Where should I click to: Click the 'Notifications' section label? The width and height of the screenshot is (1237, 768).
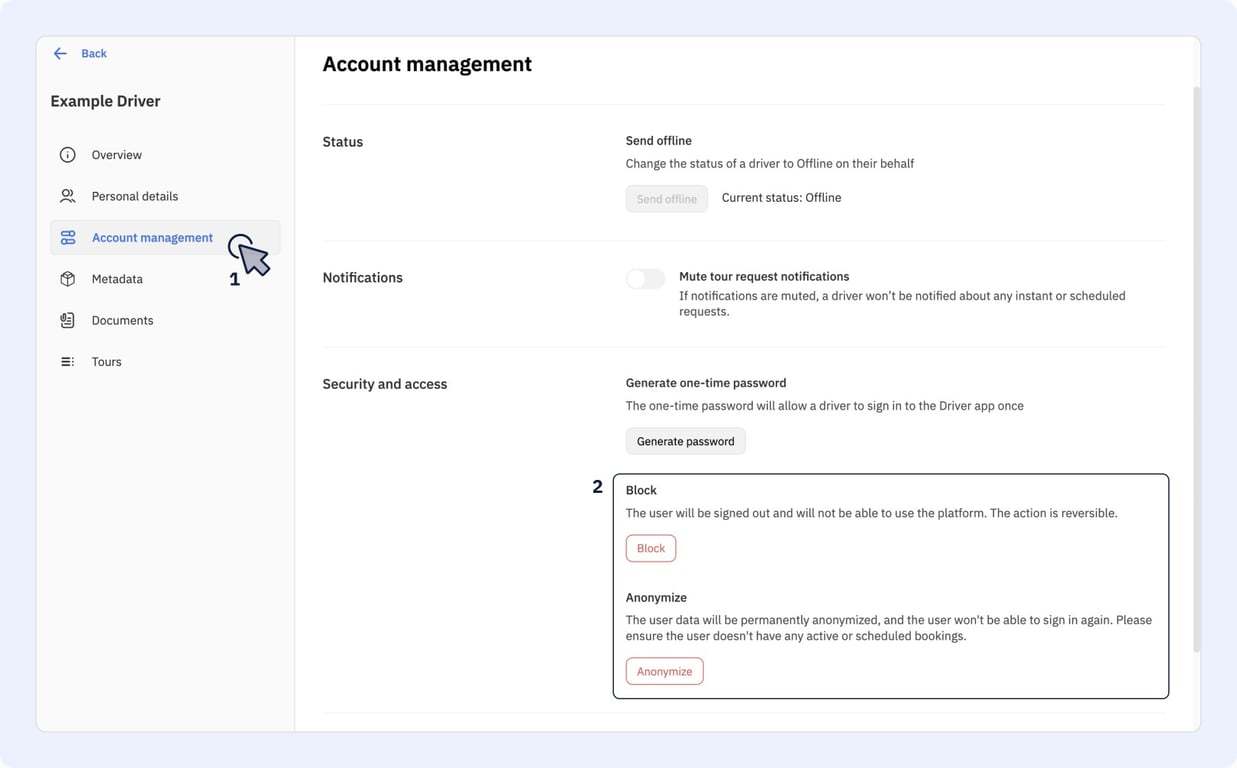[363, 278]
